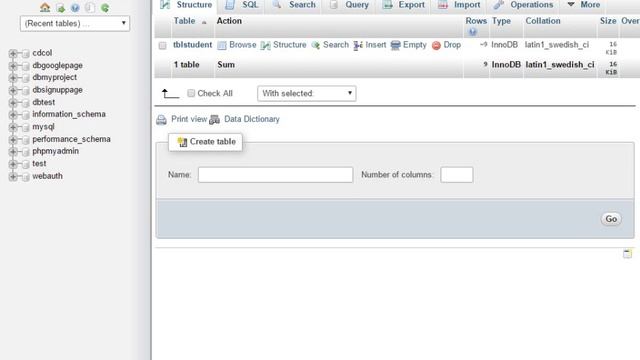The image size is (640, 360).
Task: Click the dbtest database icon
Action: click(25, 102)
